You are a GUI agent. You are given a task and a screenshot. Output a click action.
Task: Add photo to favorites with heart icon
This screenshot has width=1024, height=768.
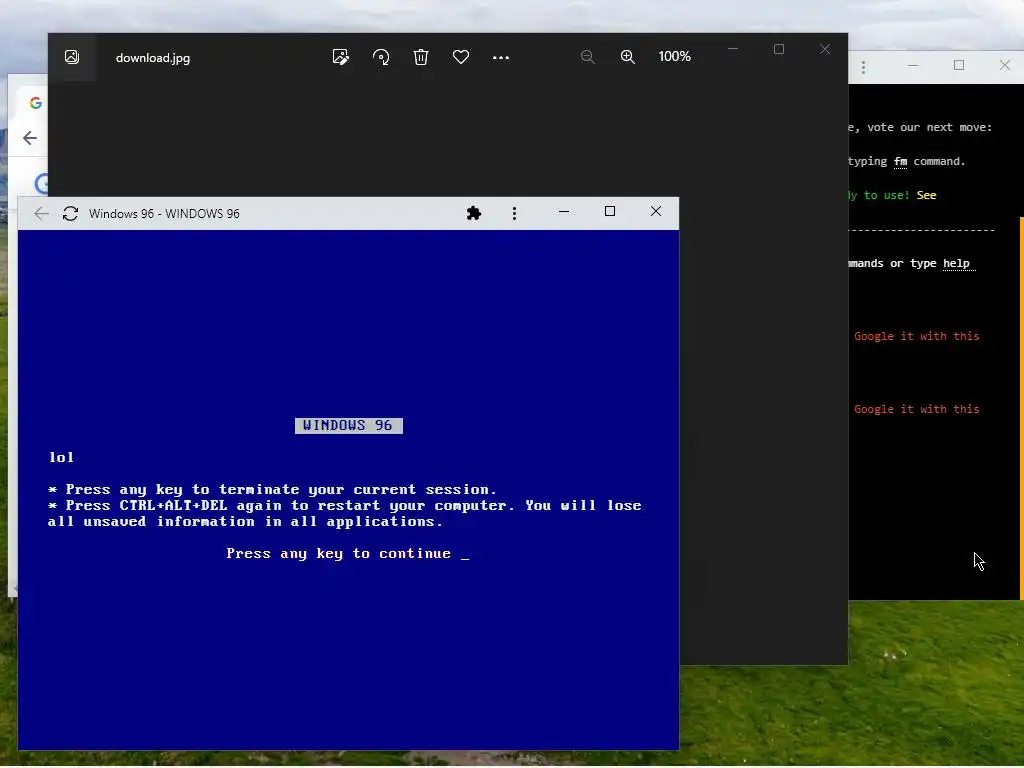tap(461, 57)
